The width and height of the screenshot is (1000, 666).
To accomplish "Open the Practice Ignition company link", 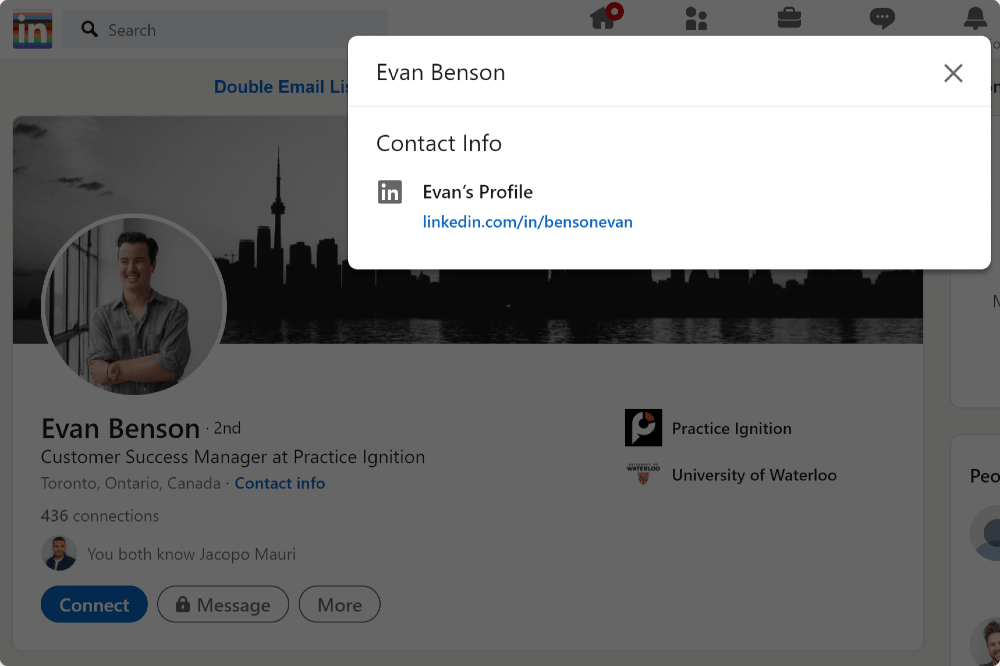I will [x=732, y=428].
